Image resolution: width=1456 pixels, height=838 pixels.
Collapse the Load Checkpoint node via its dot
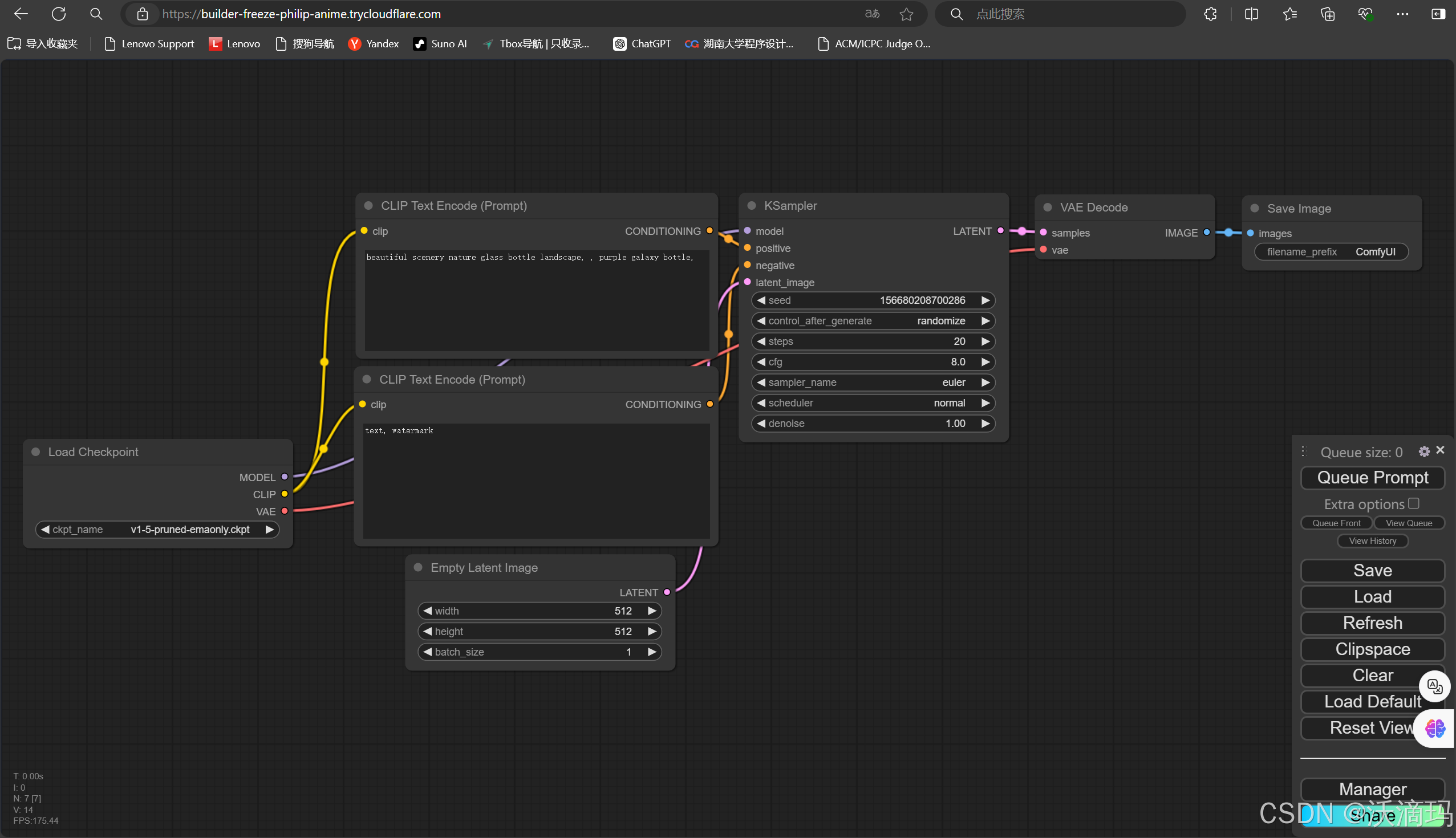point(36,452)
